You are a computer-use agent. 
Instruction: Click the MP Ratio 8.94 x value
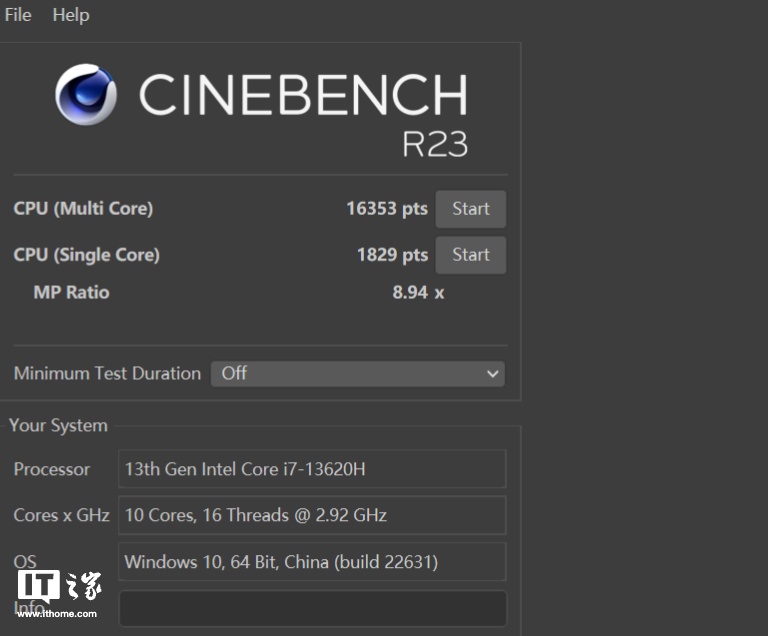coord(418,293)
